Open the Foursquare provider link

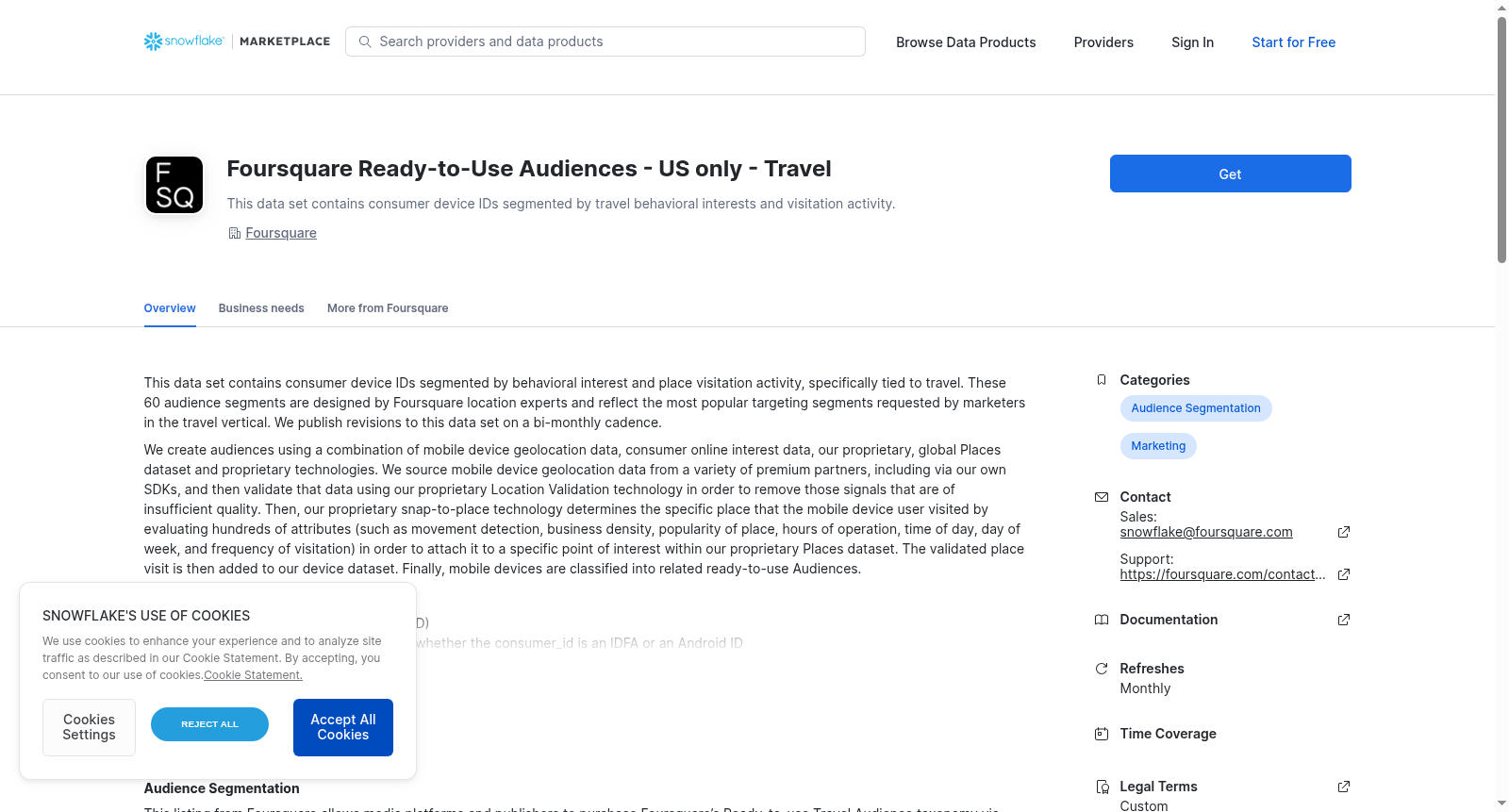tap(281, 233)
